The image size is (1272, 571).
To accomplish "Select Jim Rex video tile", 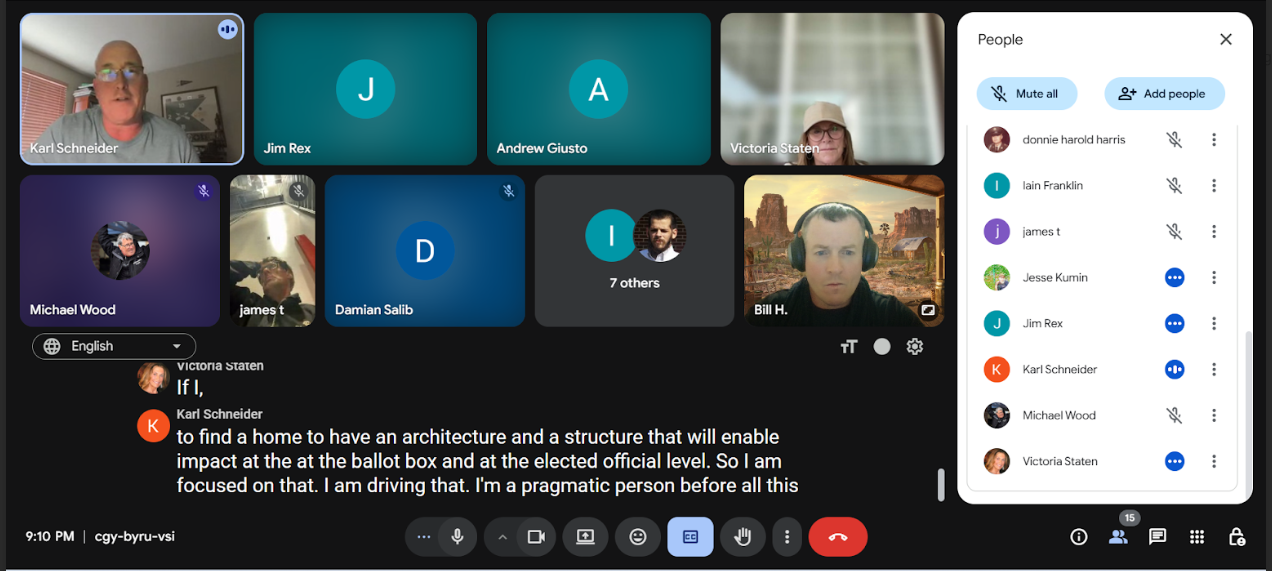I will pyautogui.click(x=365, y=89).
